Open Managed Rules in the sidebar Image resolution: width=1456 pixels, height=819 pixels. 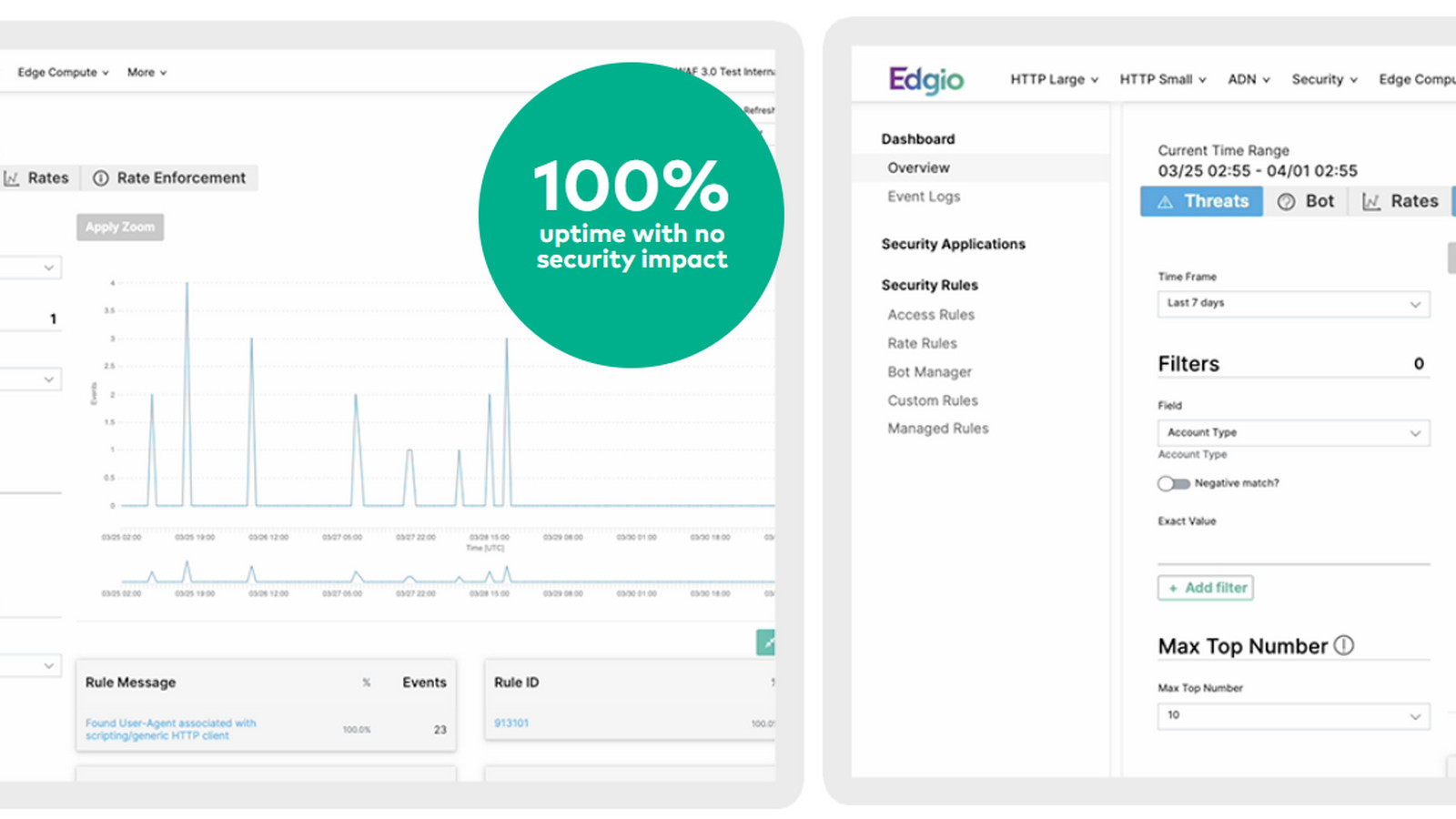937,429
